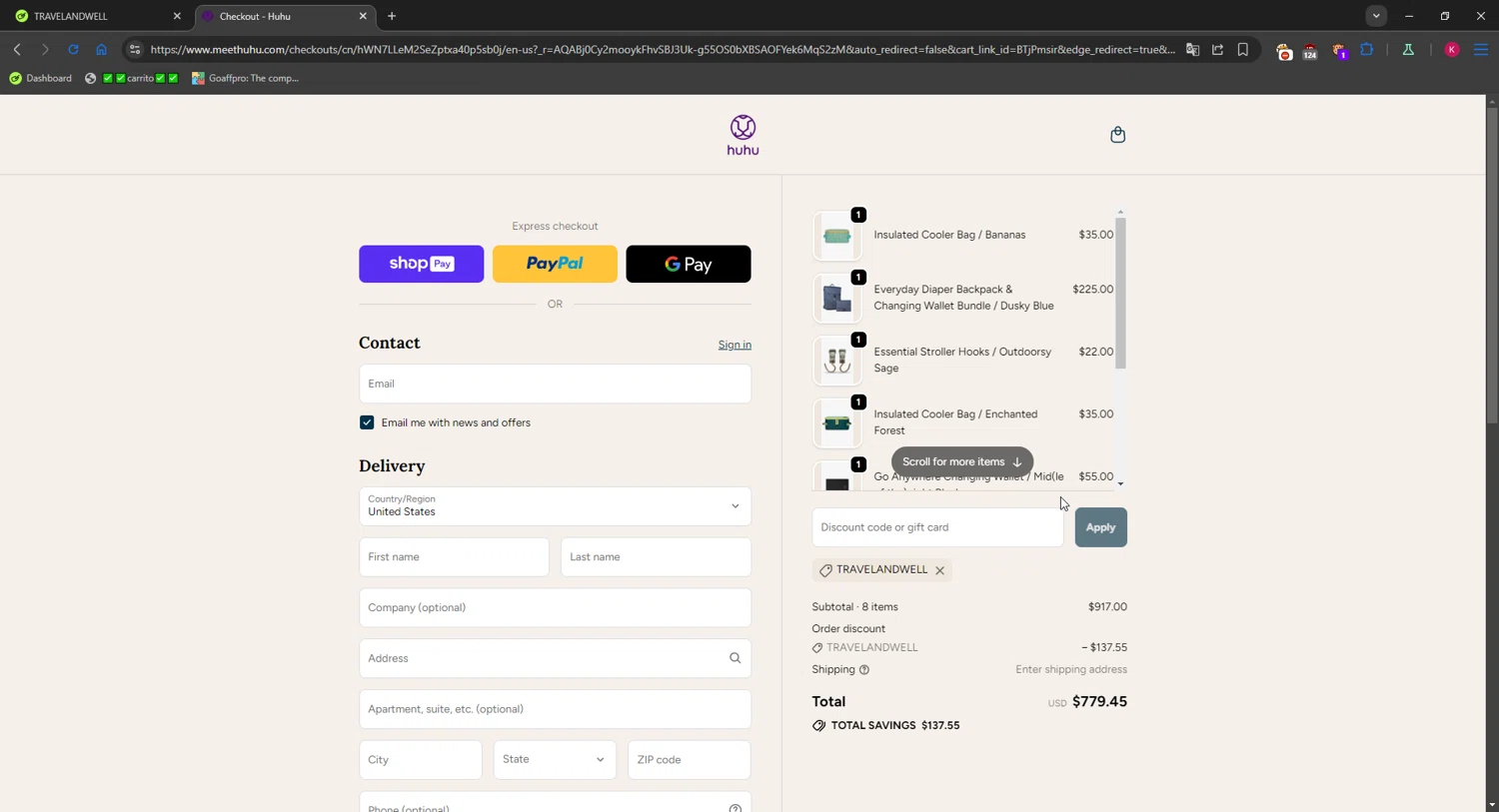Screen dimensions: 1499x812
Task: Translate this page icon
Action: click(1192, 49)
